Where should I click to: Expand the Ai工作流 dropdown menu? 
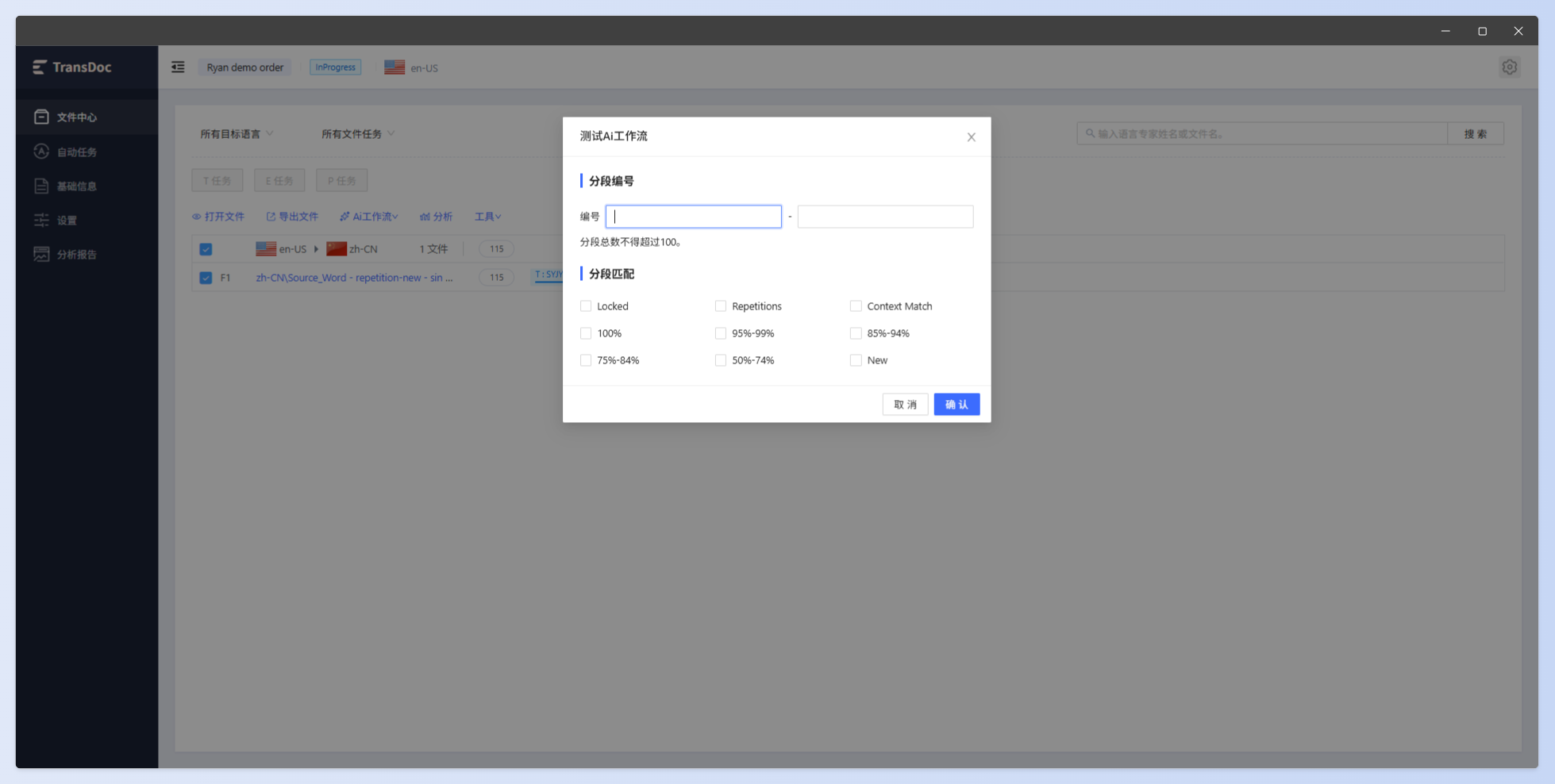click(x=369, y=217)
